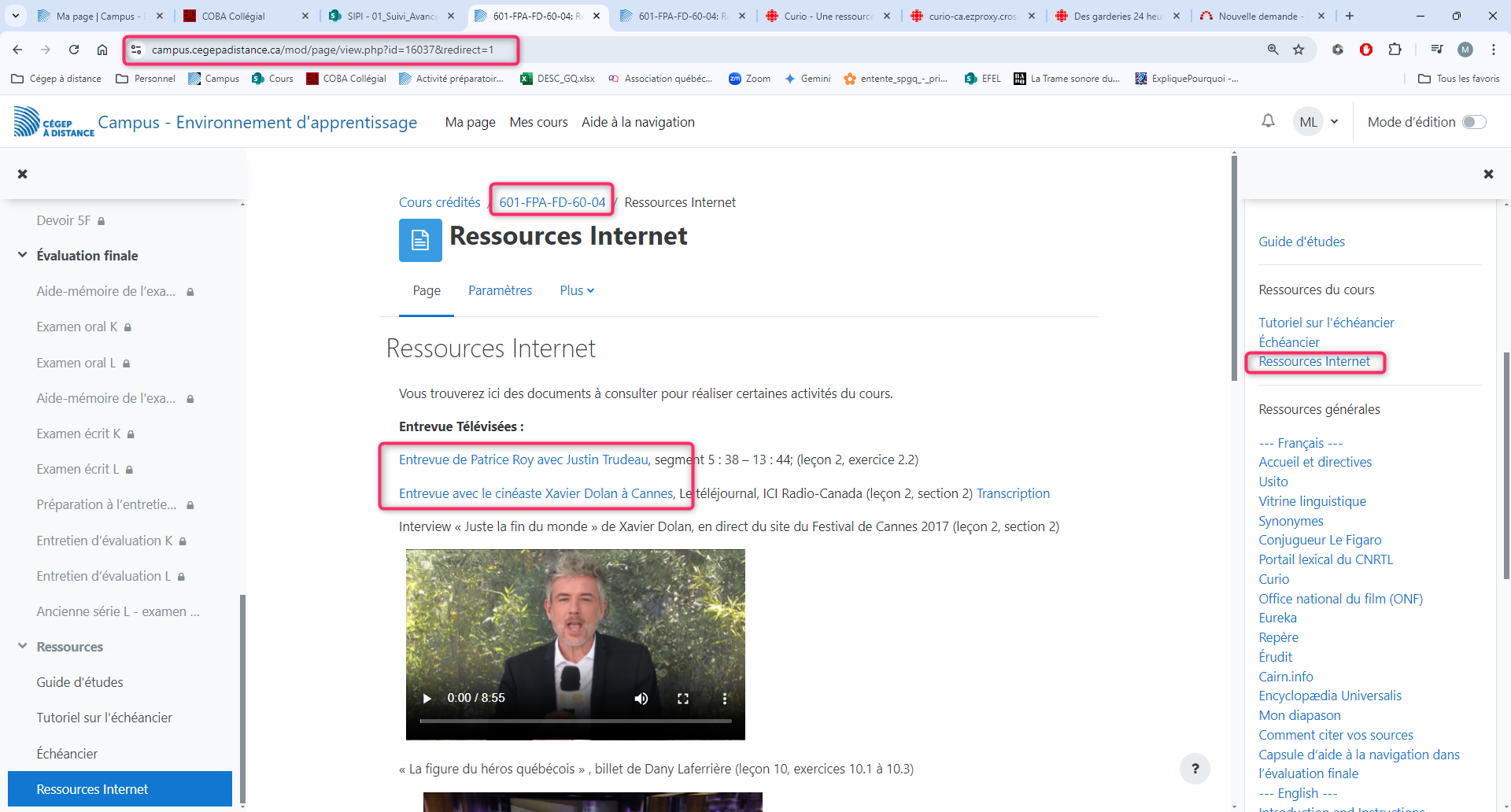This screenshot has width=1511, height=812.
Task: Click the help question mark button
Action: (1195, 769)
